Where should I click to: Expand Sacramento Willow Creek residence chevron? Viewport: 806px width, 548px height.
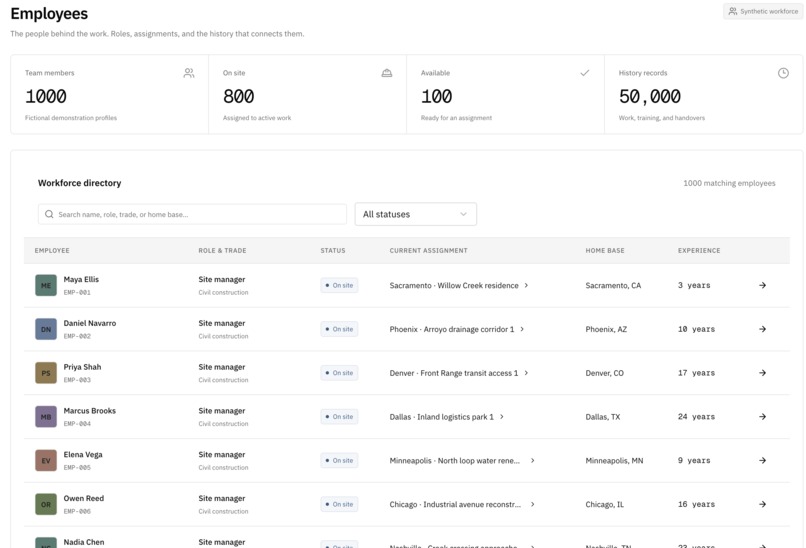coord(526,285)
